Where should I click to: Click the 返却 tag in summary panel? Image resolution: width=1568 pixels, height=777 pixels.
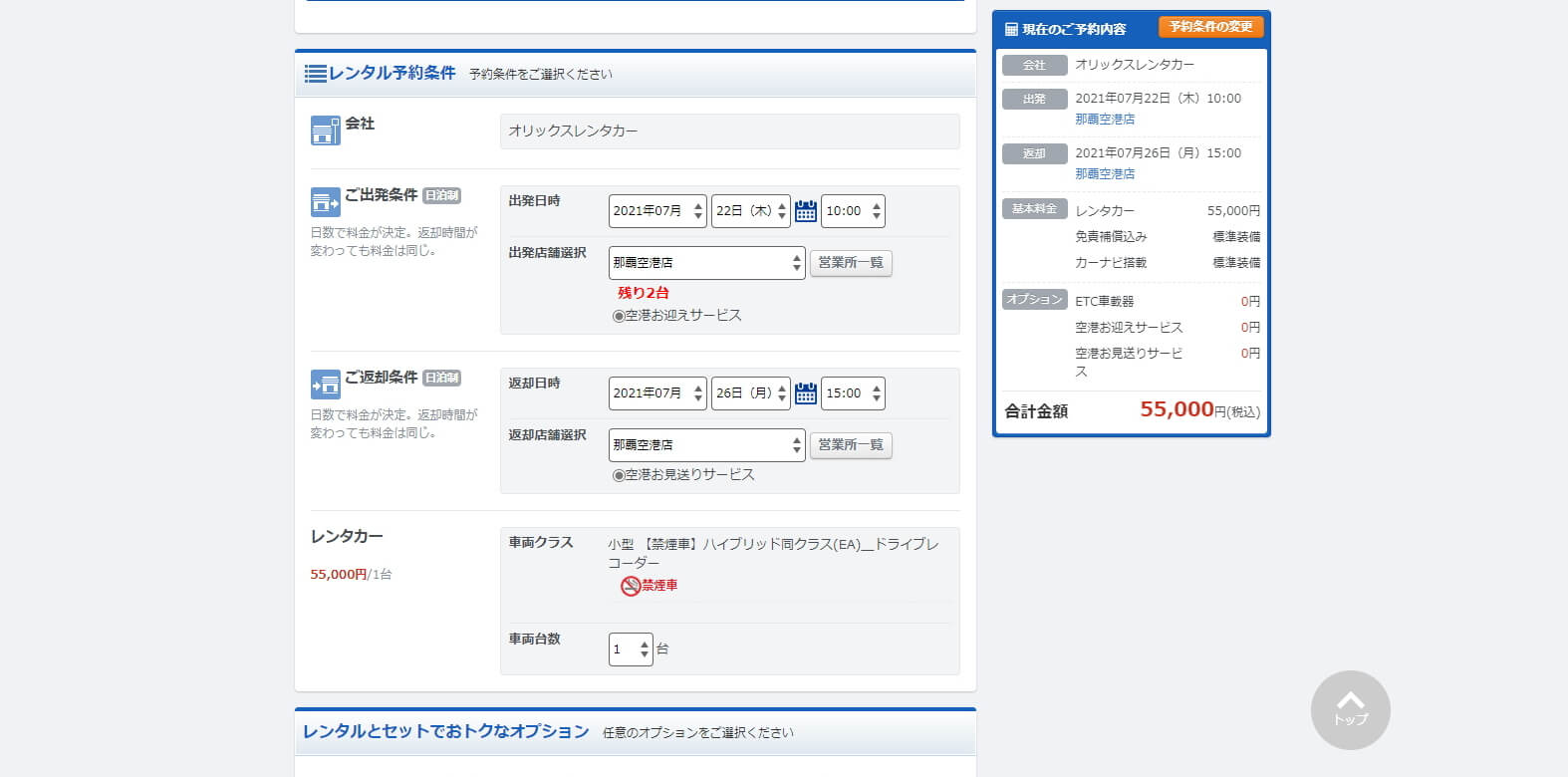pos(1034,154)
